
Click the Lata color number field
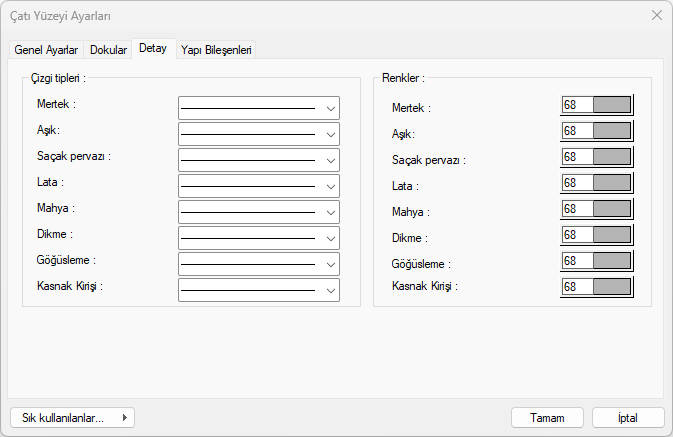click(576, 183)
